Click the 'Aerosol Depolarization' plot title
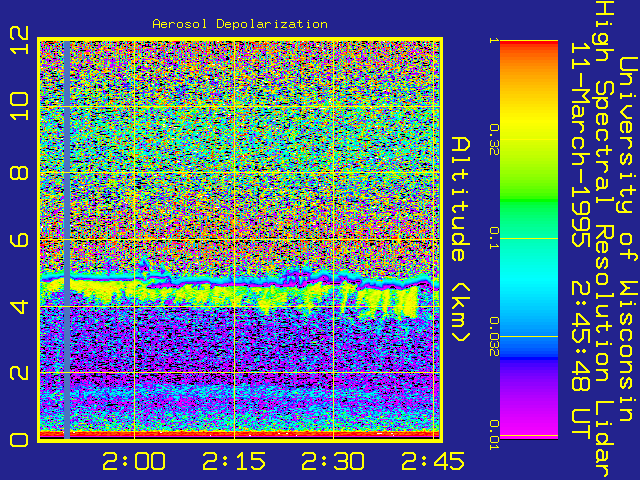Screen dimensions: 640x480 coord(240,24)
